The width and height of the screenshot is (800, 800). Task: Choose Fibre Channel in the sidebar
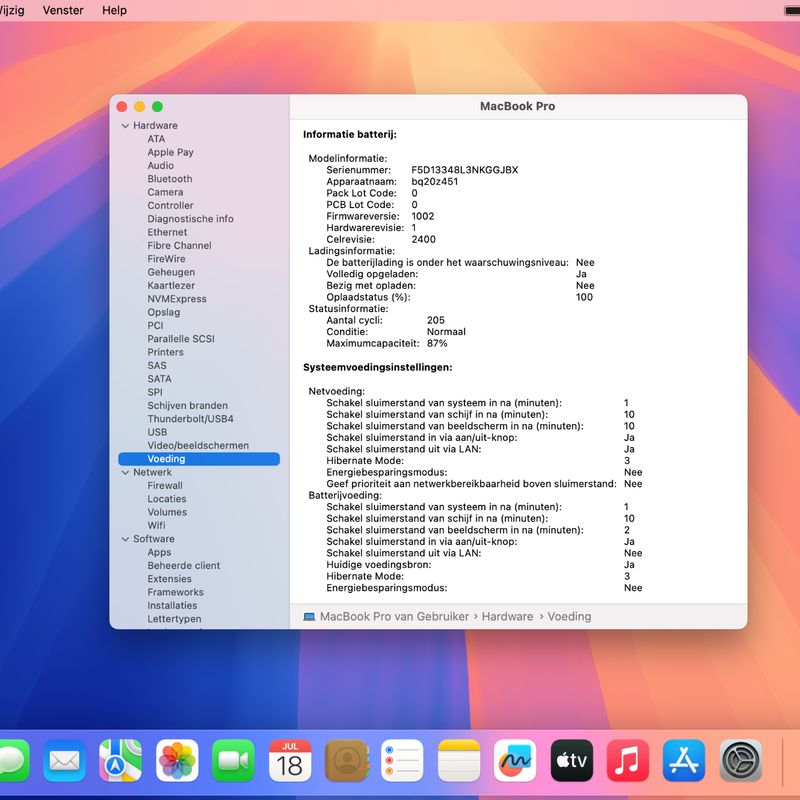coord(180,245)
